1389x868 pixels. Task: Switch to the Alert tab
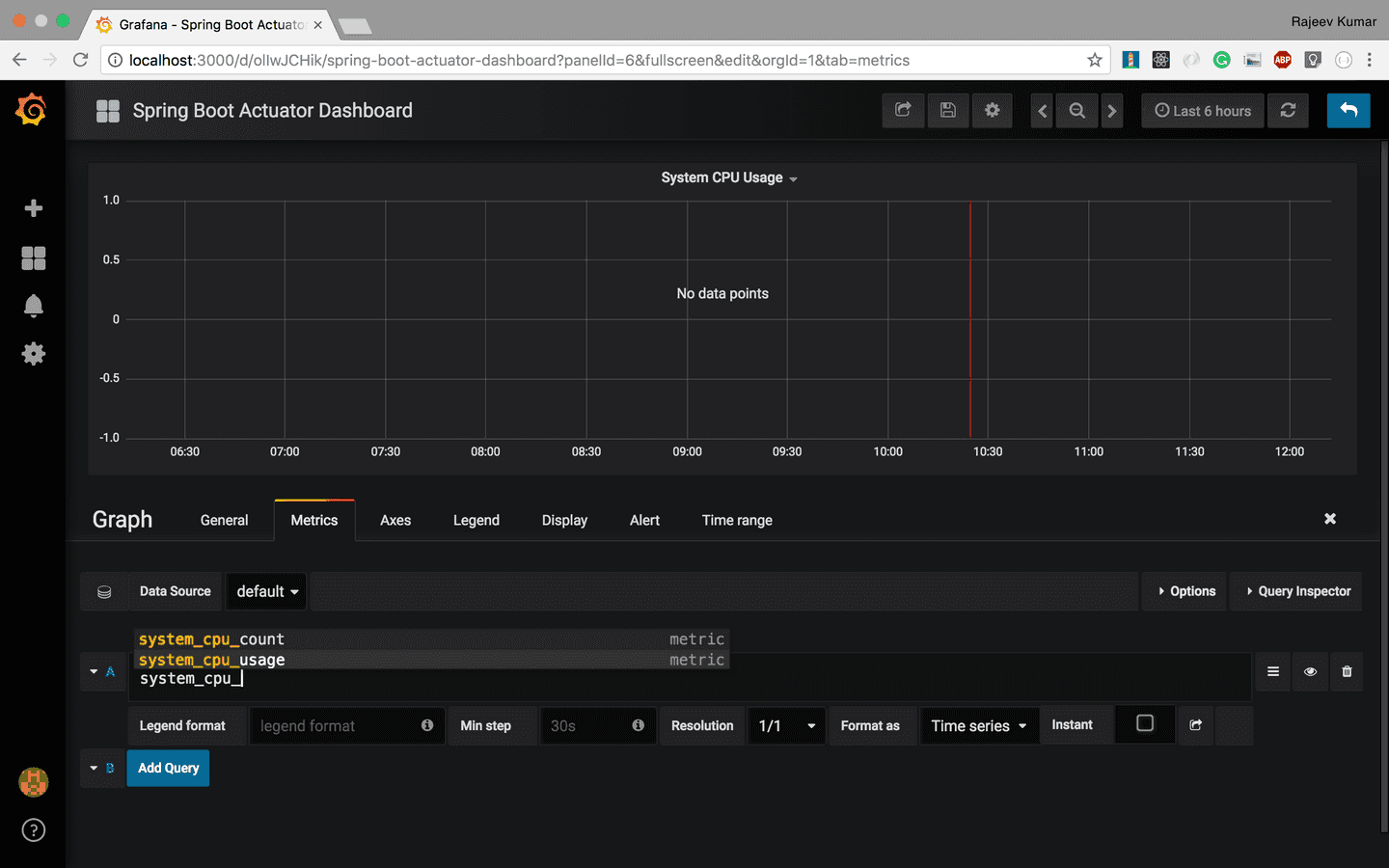point(644,520)
